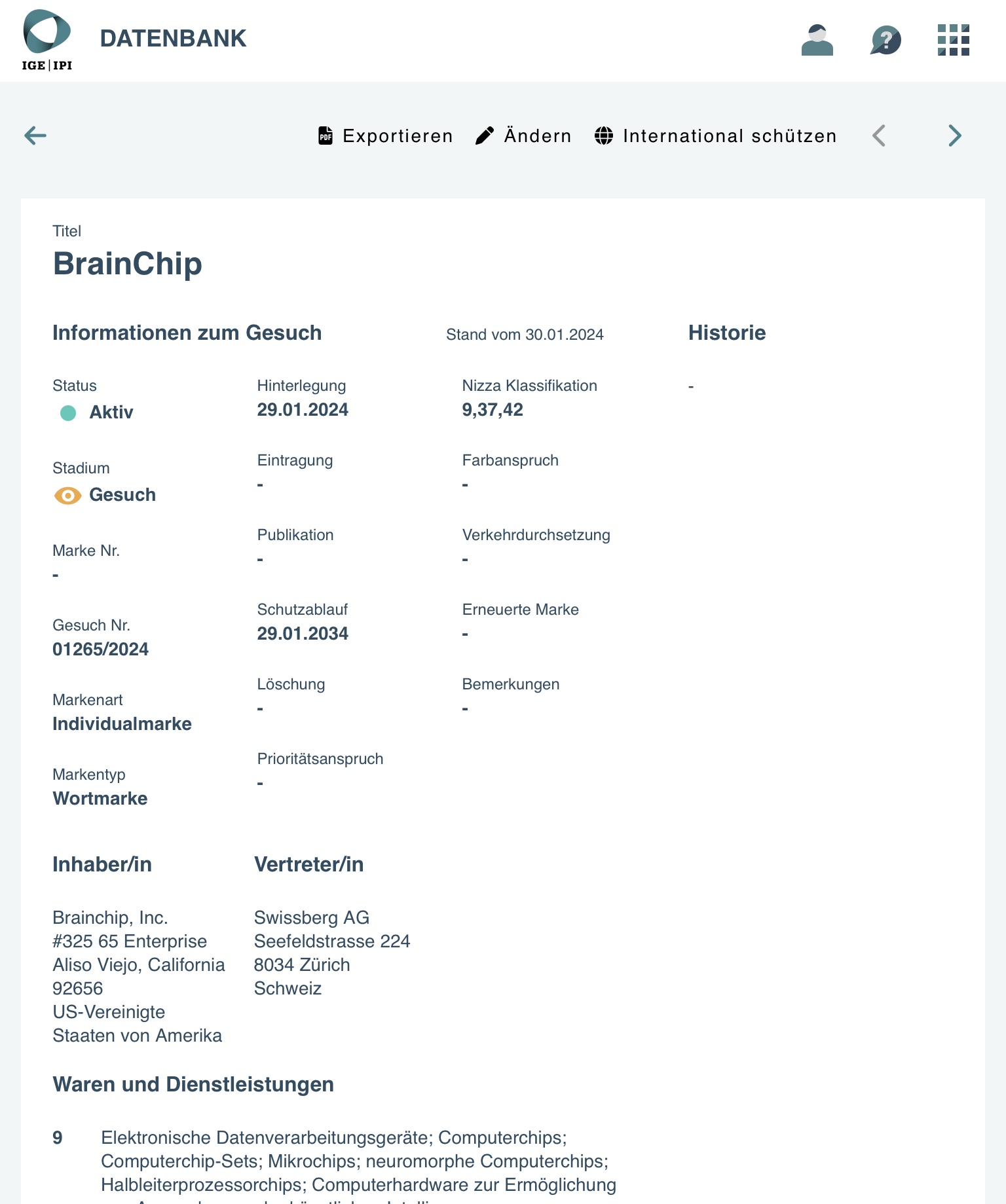Click Exportieren button
The width and height of the screenshot is (1006, 1204).
(x=398, y=136)
